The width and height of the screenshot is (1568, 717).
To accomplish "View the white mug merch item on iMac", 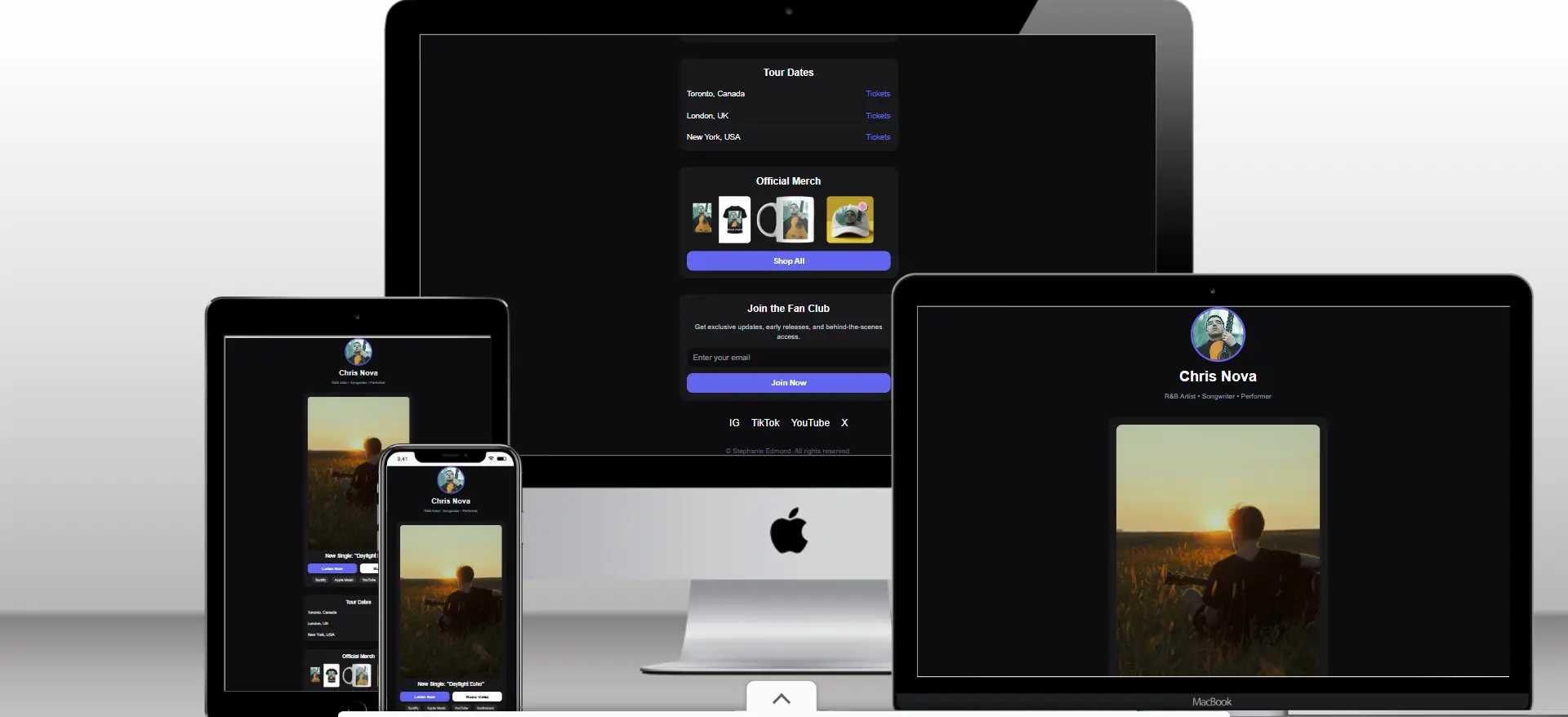I will pos(786,219).
